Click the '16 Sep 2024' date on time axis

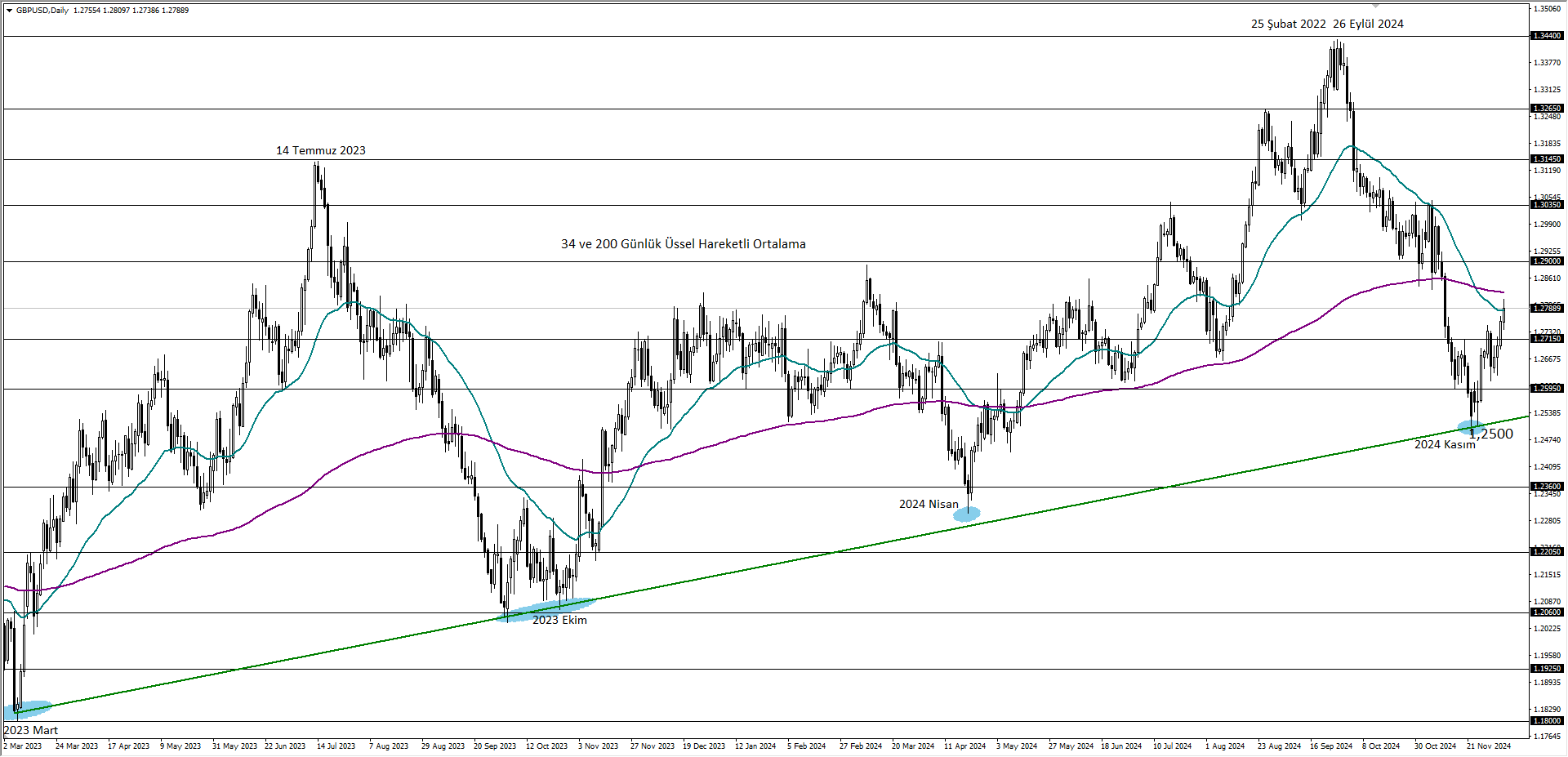pyautogui.click(x=1331, y=746)
